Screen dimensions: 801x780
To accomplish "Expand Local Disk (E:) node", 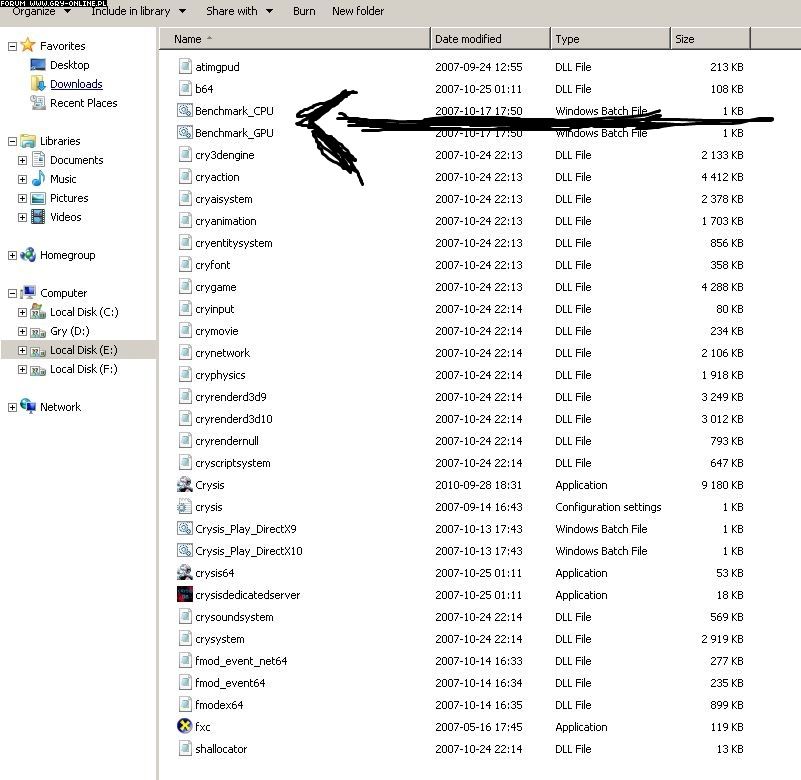I will 22,350.
